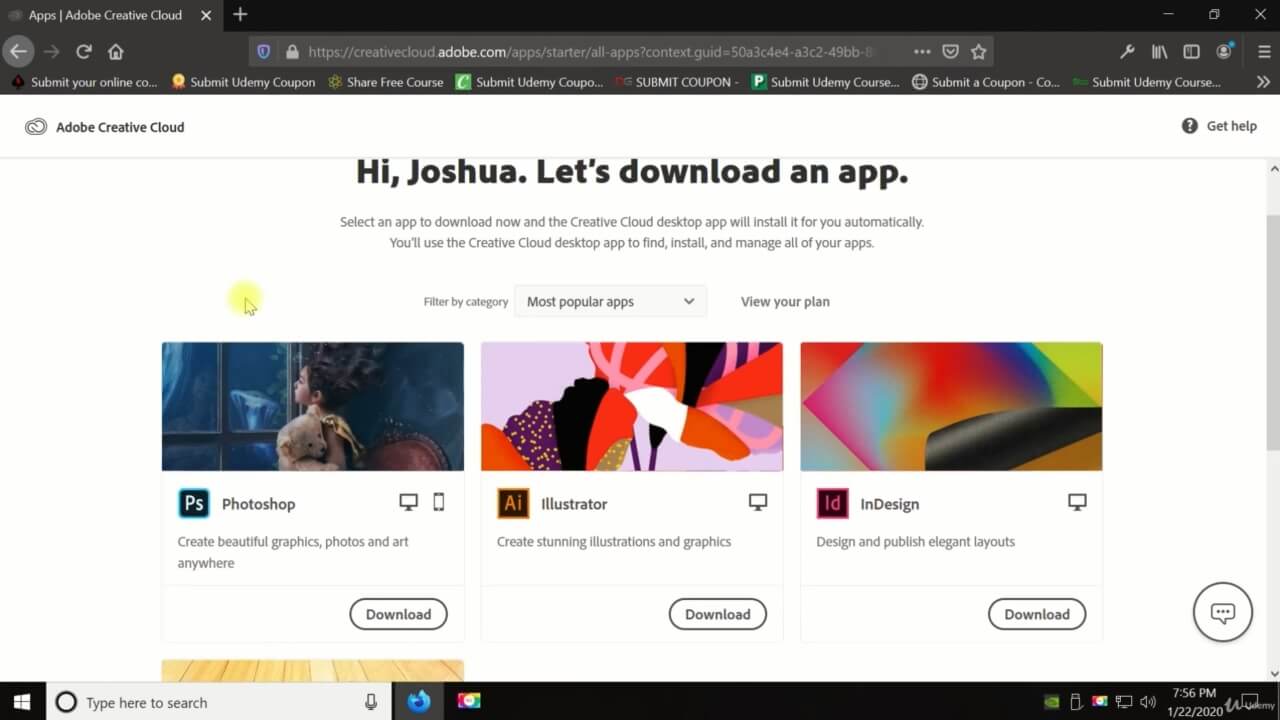Click the taskbar clock 7:56 PM
This screenshot has height=720, width=1280.
(1192, 693)
